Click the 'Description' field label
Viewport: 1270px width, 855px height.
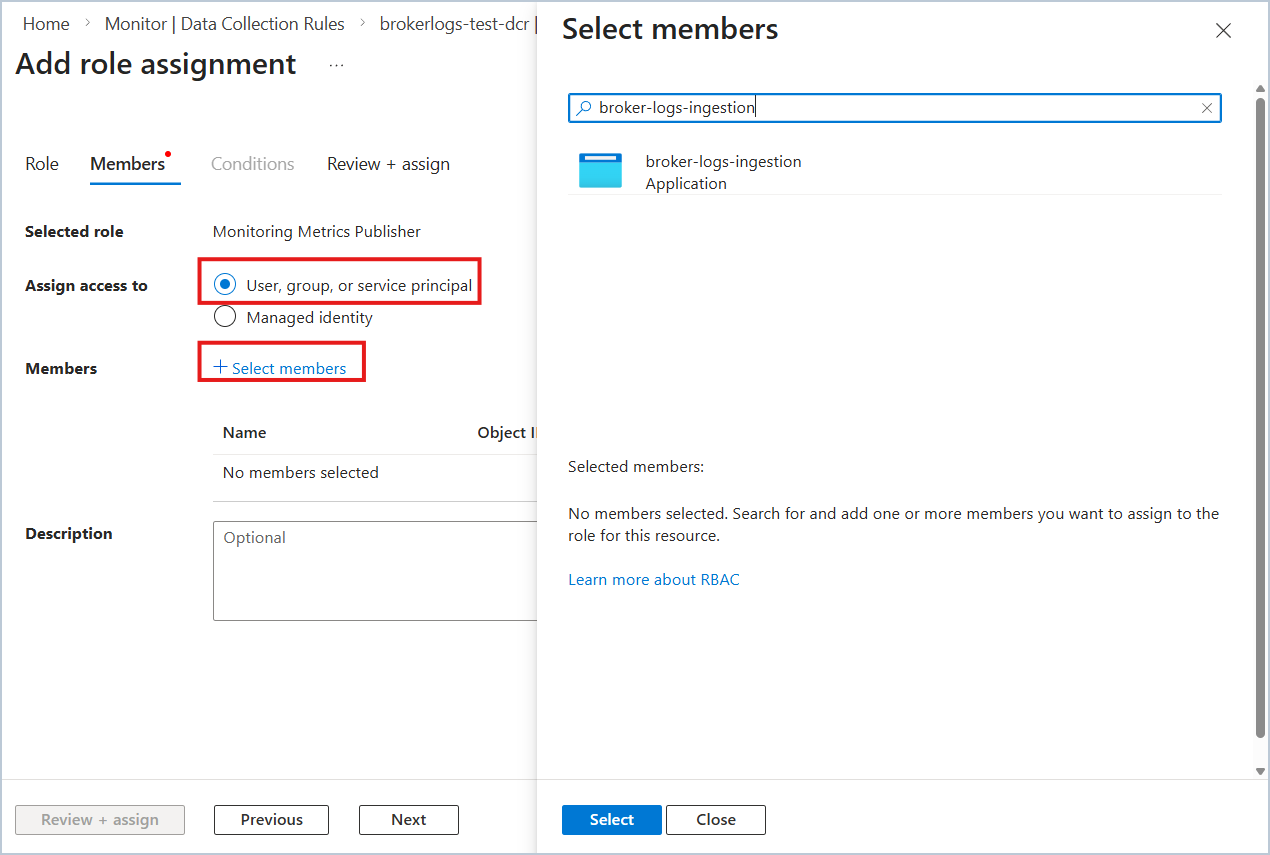coord(69,534)
